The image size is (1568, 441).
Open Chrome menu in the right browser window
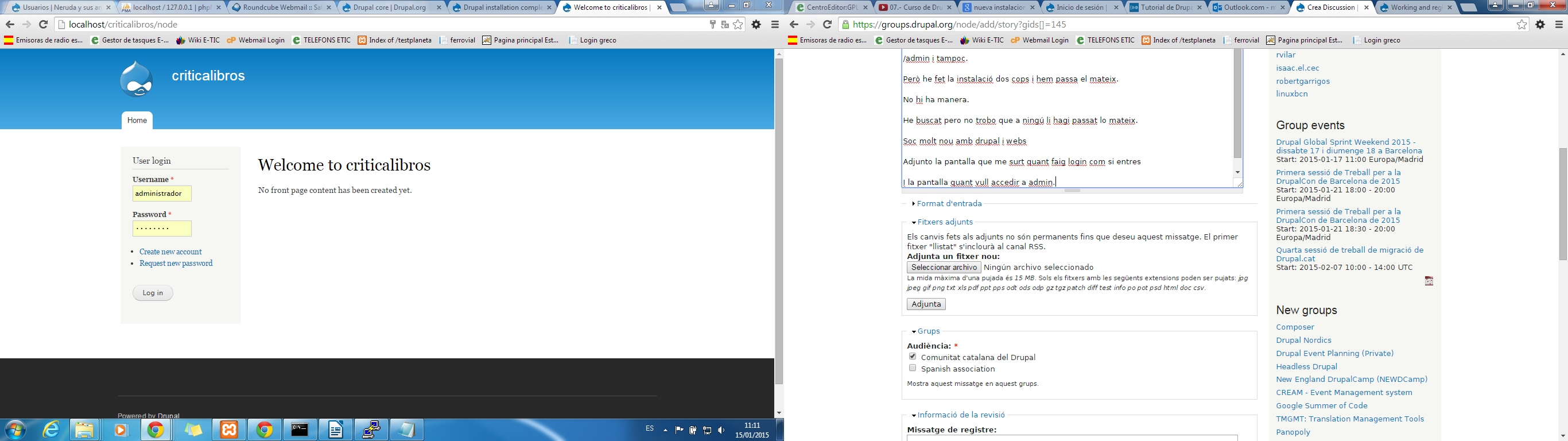pyautogui.click(x=1559, y=24)
